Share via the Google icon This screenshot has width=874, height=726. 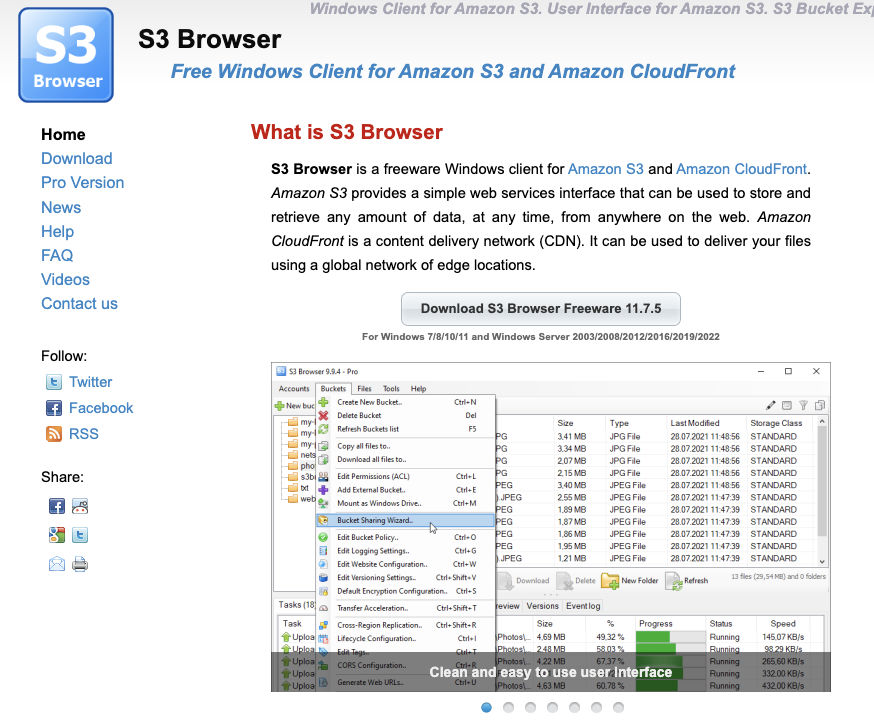tap(57, 535)
